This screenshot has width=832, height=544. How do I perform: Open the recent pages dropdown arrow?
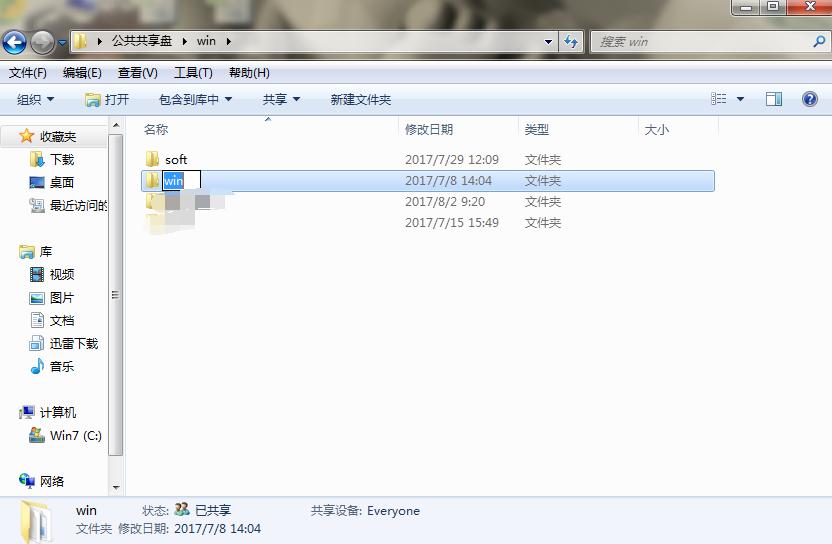[62, 42]
